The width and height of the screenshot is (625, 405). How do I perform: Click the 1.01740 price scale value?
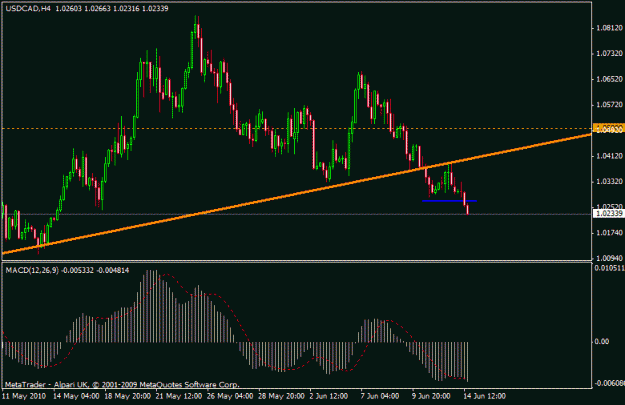pos(609,232)
